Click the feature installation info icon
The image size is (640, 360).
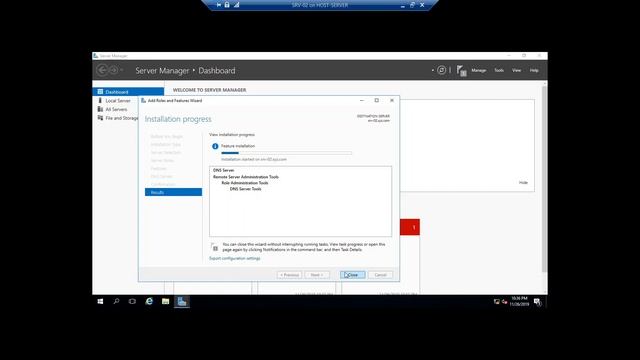[x=215, y=146]
